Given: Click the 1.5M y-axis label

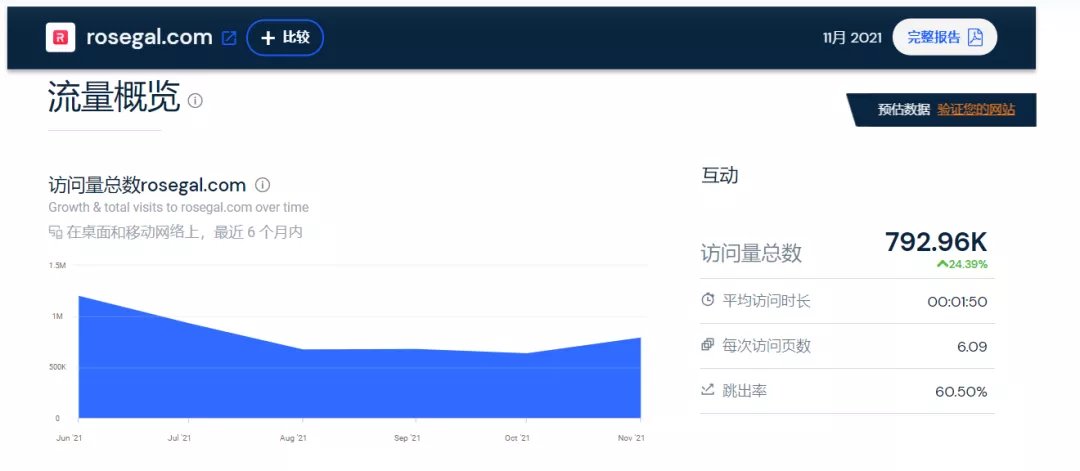Looking at the screenshot, I should 57,266.
